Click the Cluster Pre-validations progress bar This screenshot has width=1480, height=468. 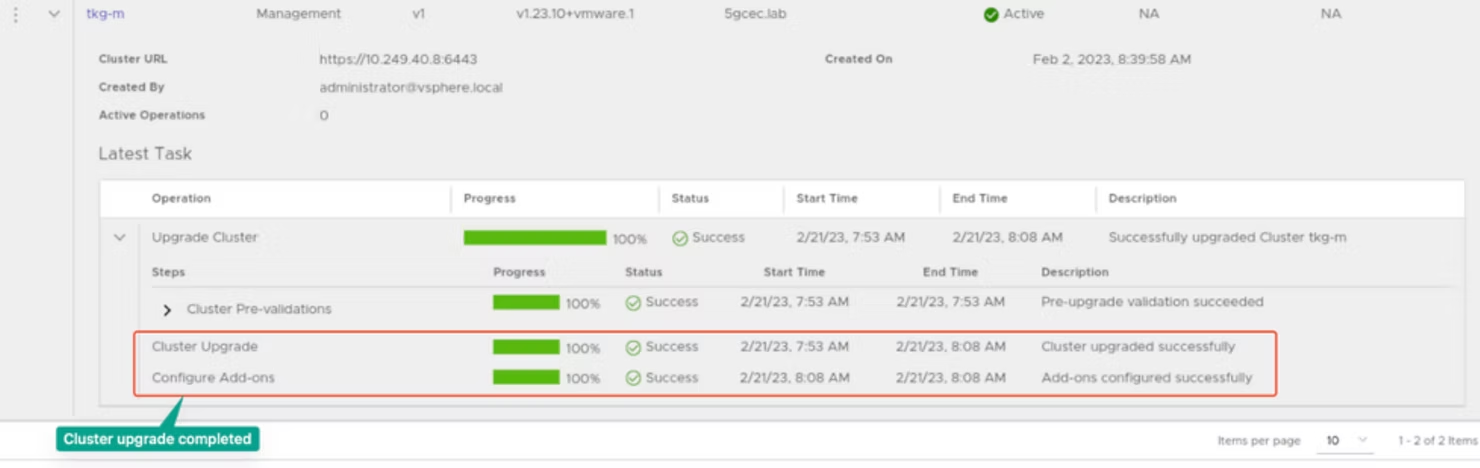tap(526, 302)
